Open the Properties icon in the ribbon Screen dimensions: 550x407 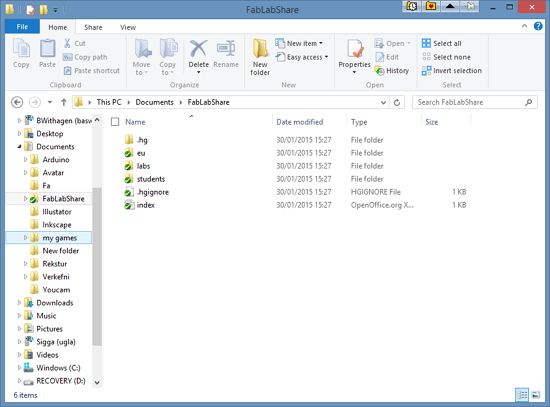click(x=355, y=49)
